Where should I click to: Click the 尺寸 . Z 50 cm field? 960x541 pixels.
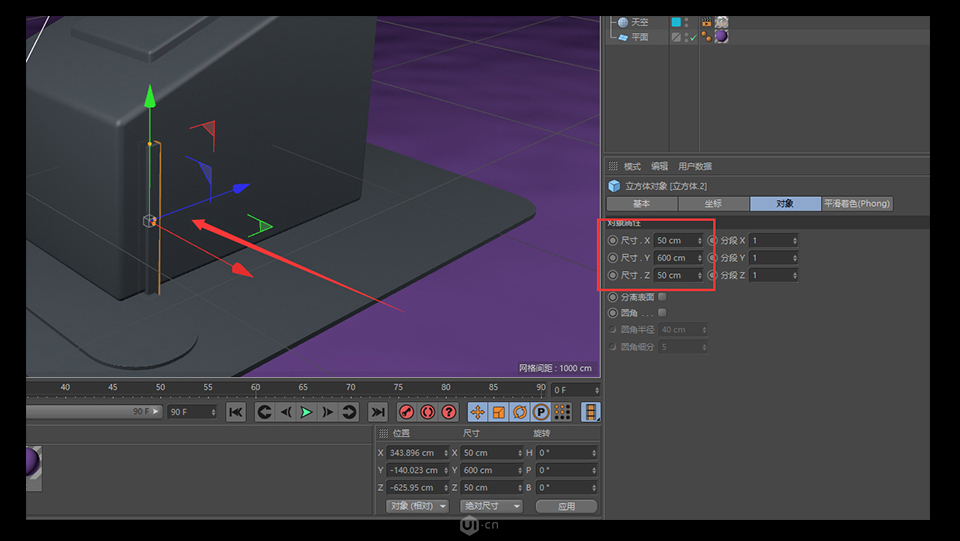(x=678, y=275)
